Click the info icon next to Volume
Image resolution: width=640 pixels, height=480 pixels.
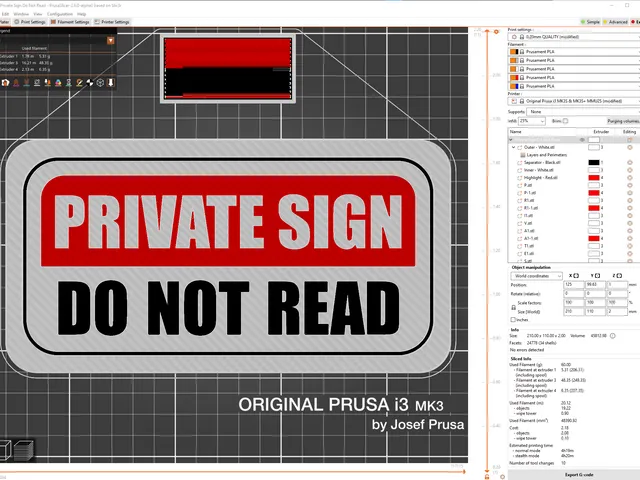coord(613,336)
